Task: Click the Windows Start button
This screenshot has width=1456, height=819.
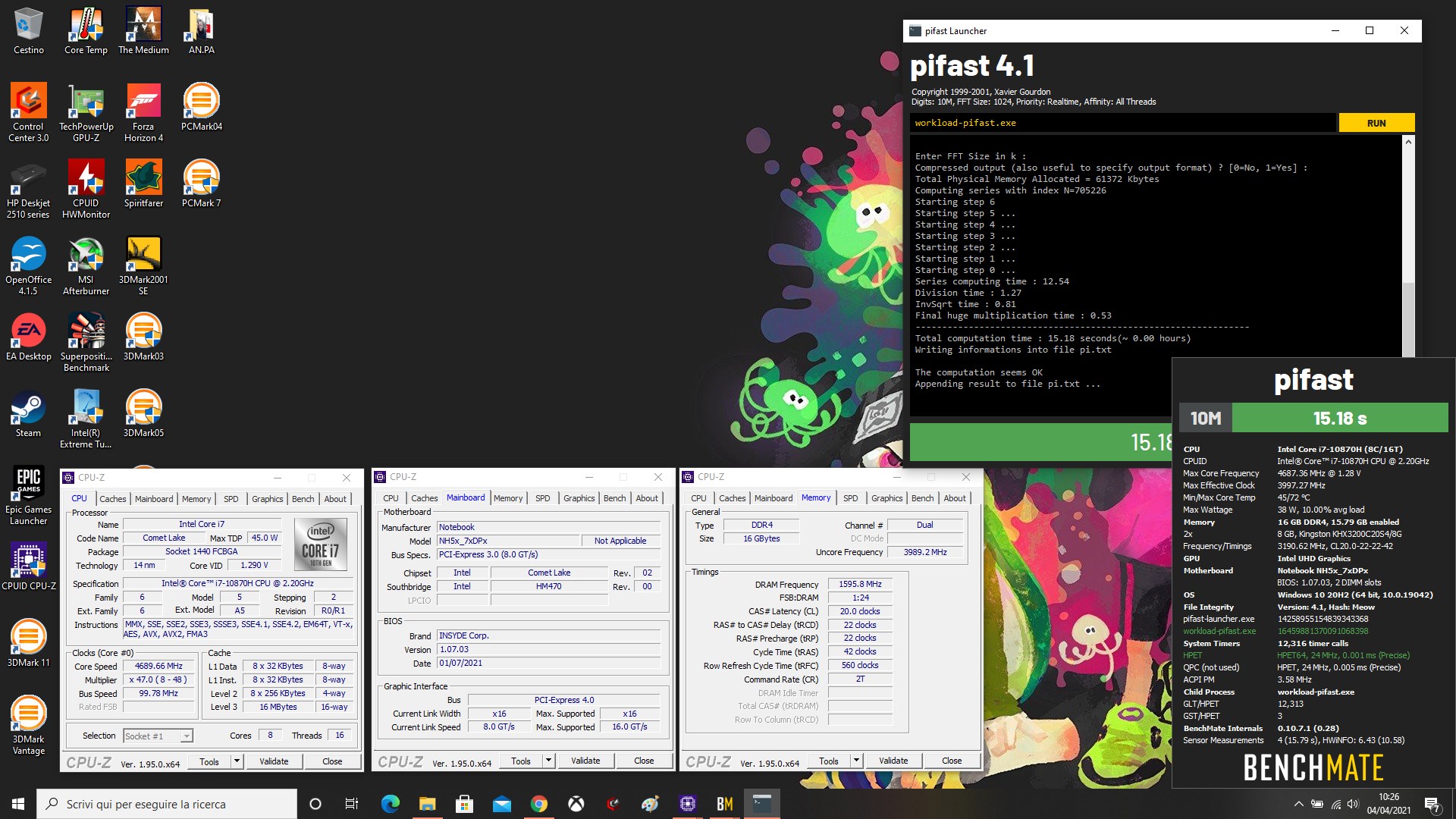Action: click(x=18, y=804)
